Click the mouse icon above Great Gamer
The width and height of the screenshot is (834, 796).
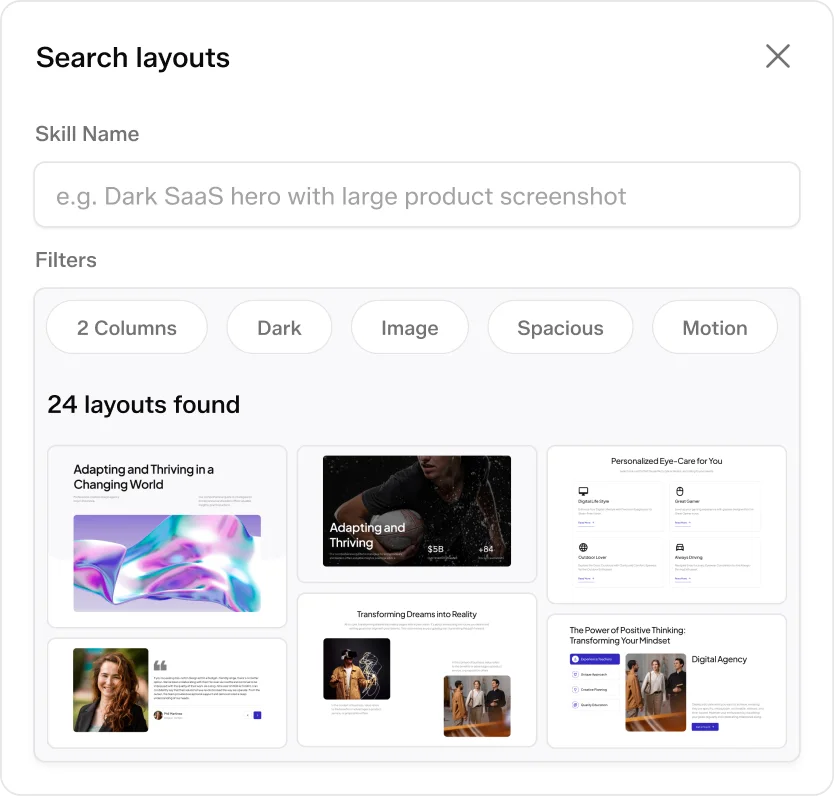click(x=680, y=491)
